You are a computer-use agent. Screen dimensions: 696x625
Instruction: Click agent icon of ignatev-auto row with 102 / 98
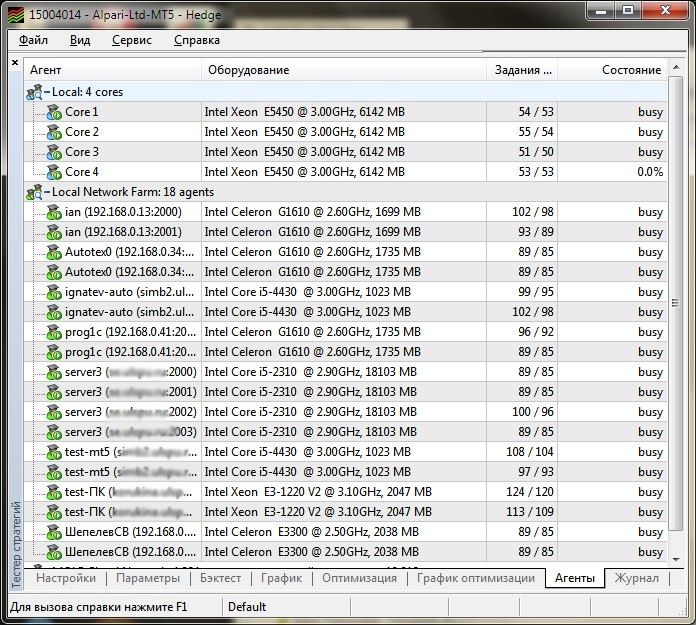click(x=54, y=312)
